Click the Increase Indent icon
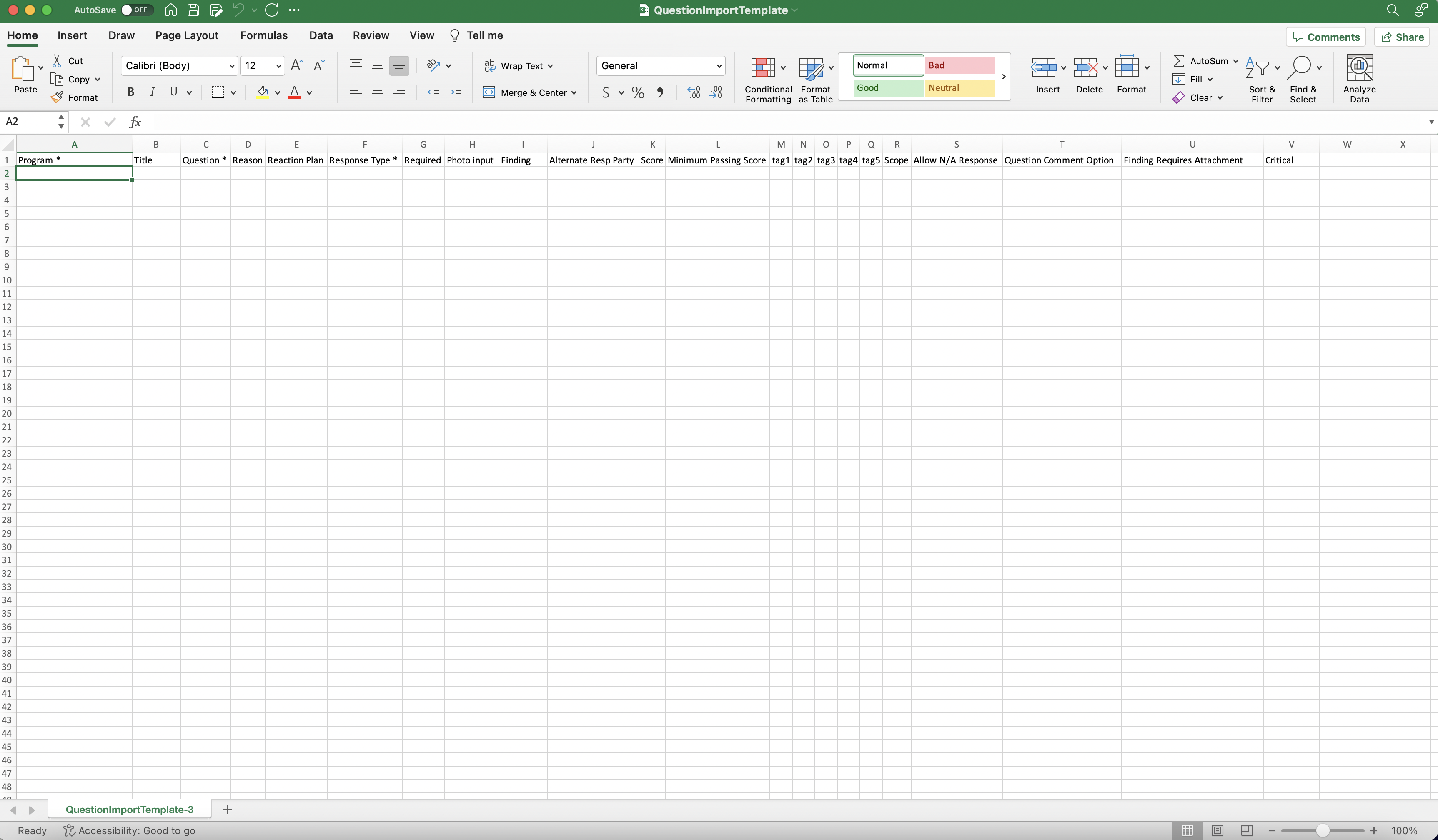Image resolution: width=1438 pixels, height=840 pixels. click(x=455, y=92)
